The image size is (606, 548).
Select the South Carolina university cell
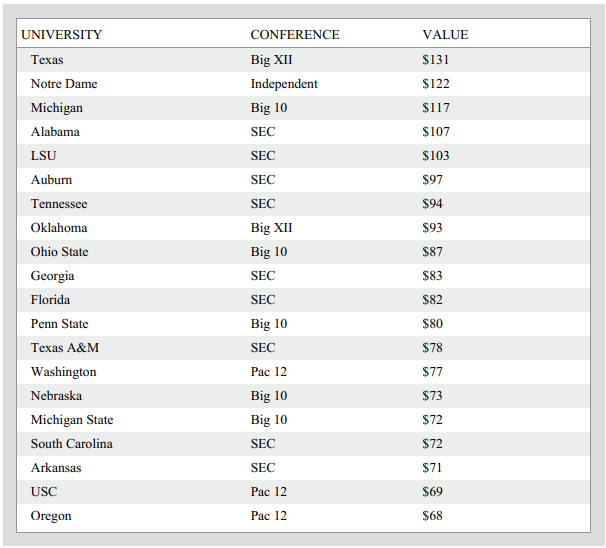point(72,444)
